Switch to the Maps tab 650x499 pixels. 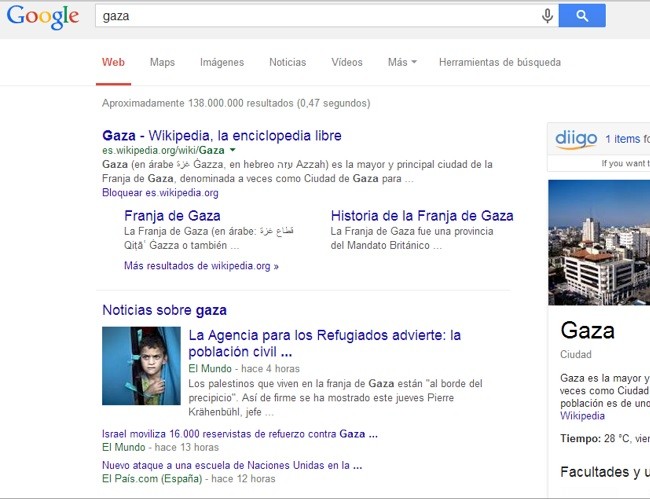162,62
